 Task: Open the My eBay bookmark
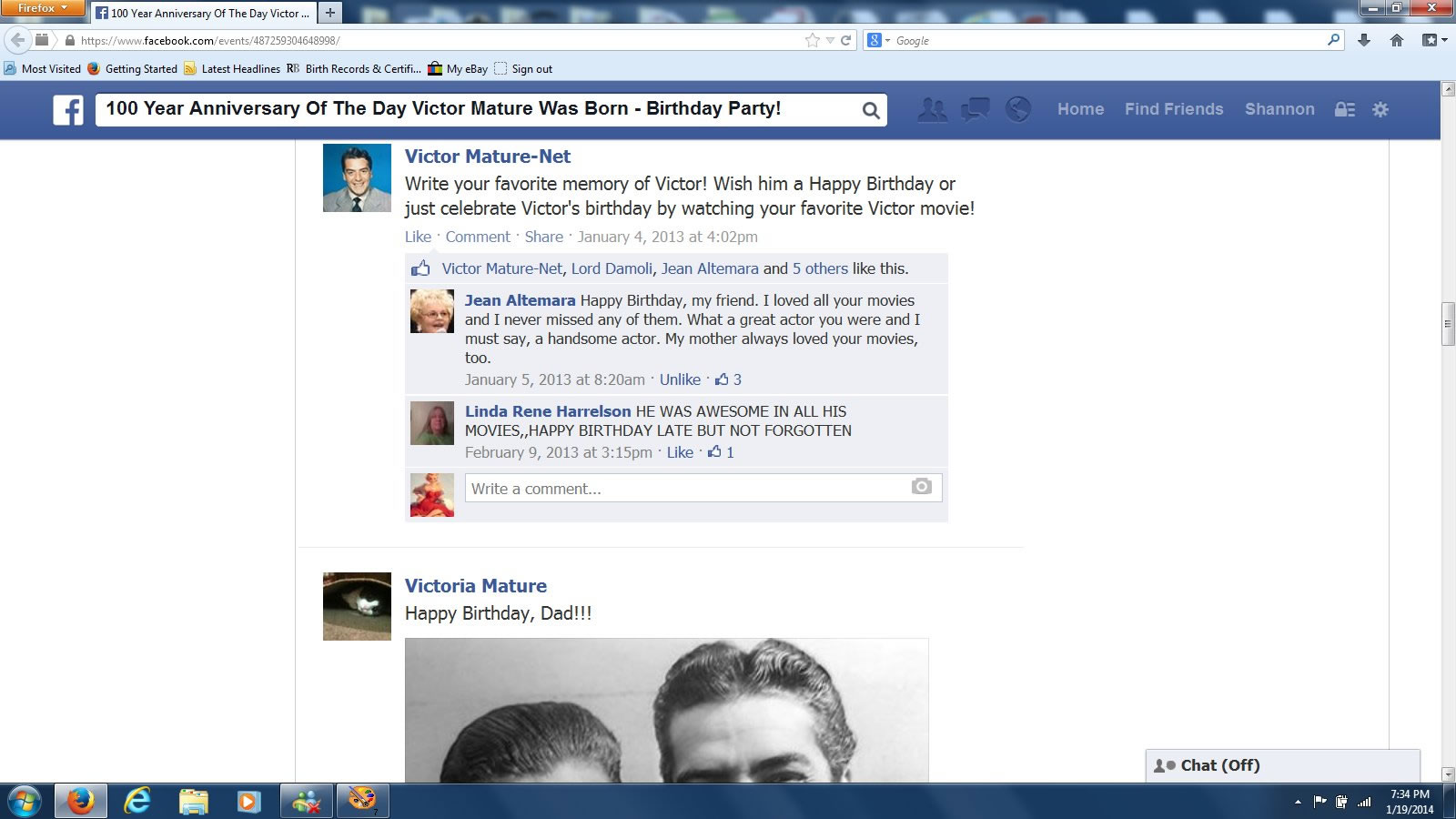458,68
